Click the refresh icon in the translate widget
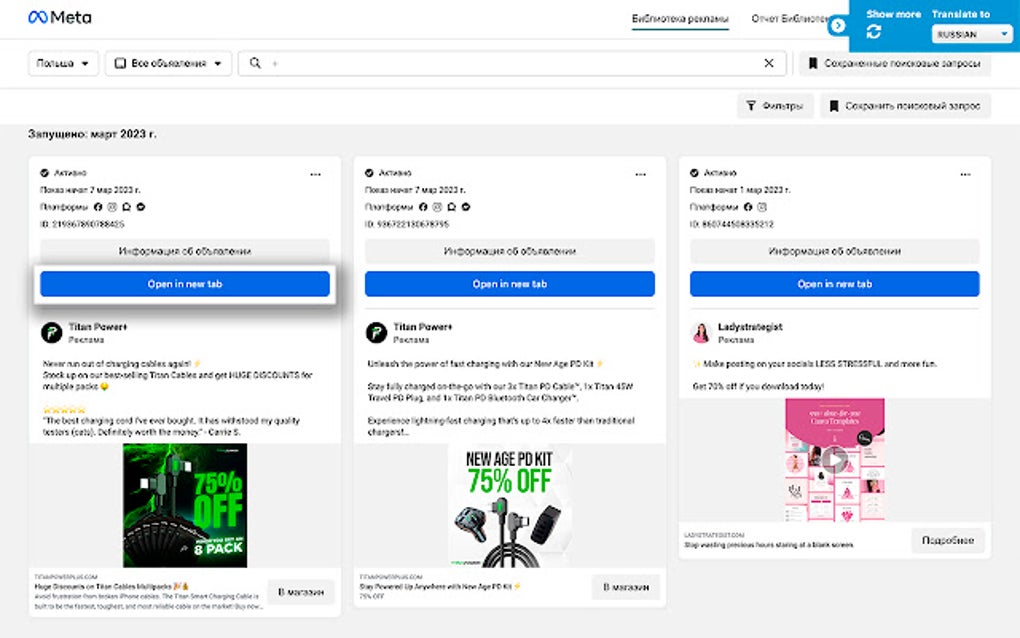 click(x=875, y=31)
